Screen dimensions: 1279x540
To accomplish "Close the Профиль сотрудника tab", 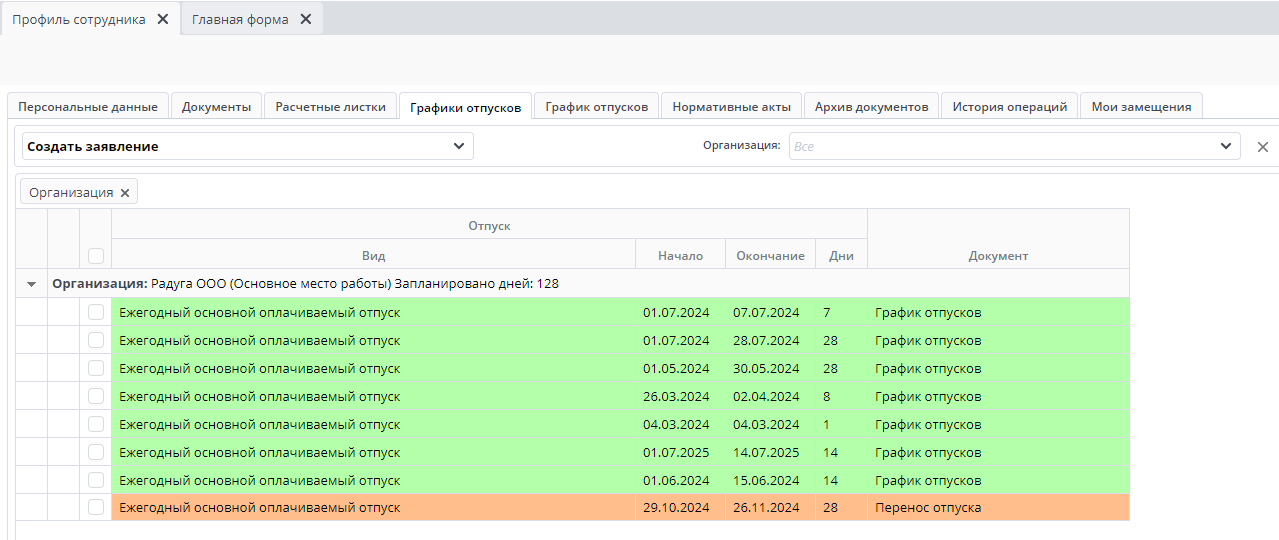I will pos(163,19).
